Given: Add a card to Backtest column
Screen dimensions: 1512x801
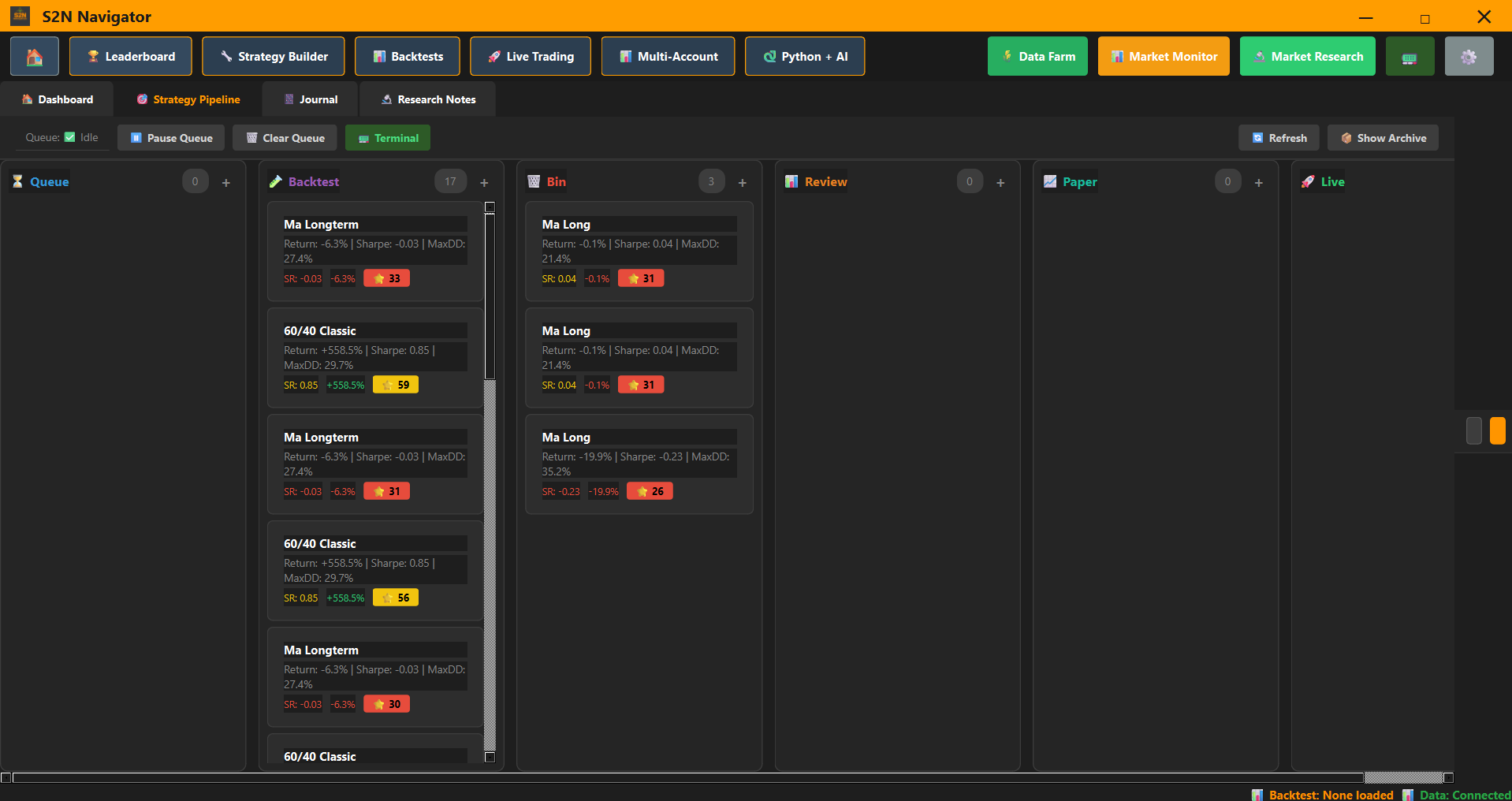Looking at the screenshot, I should (x=484, y=182).
